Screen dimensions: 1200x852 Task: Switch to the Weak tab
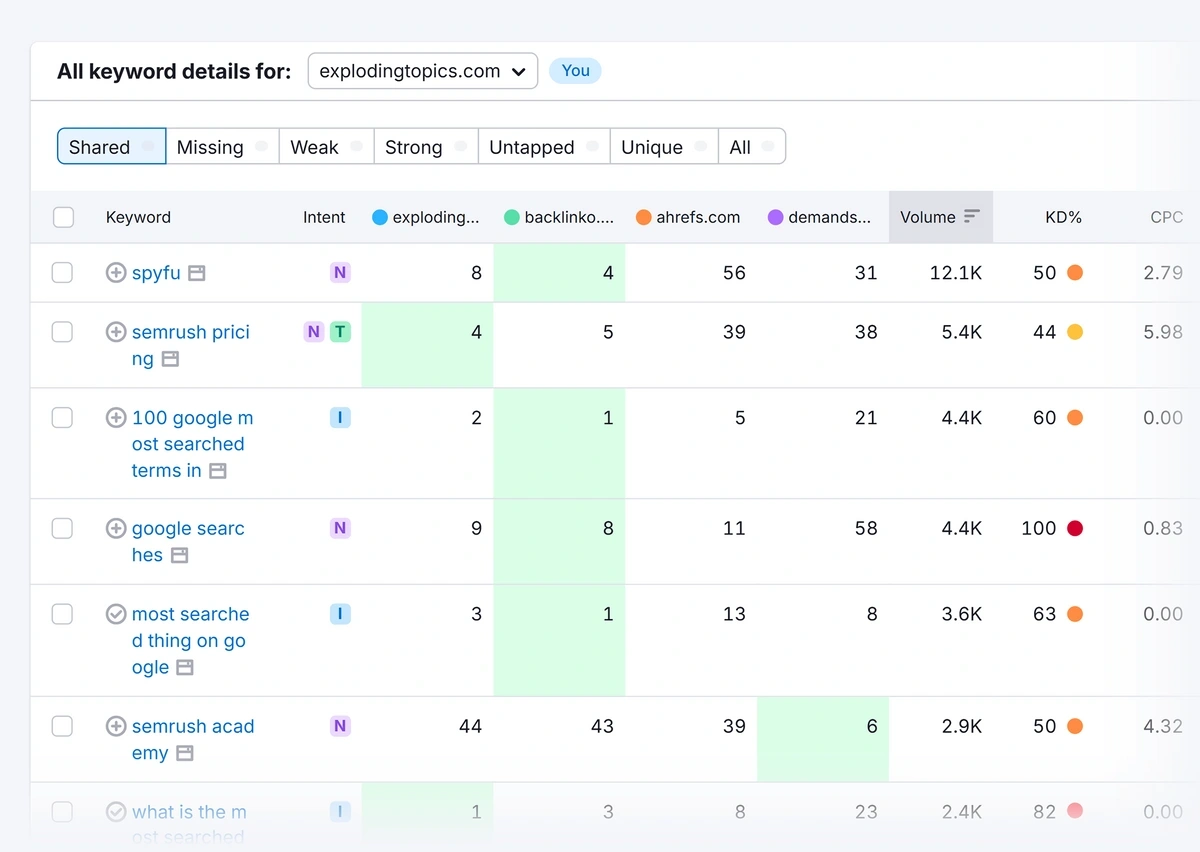tap(326, 147)
